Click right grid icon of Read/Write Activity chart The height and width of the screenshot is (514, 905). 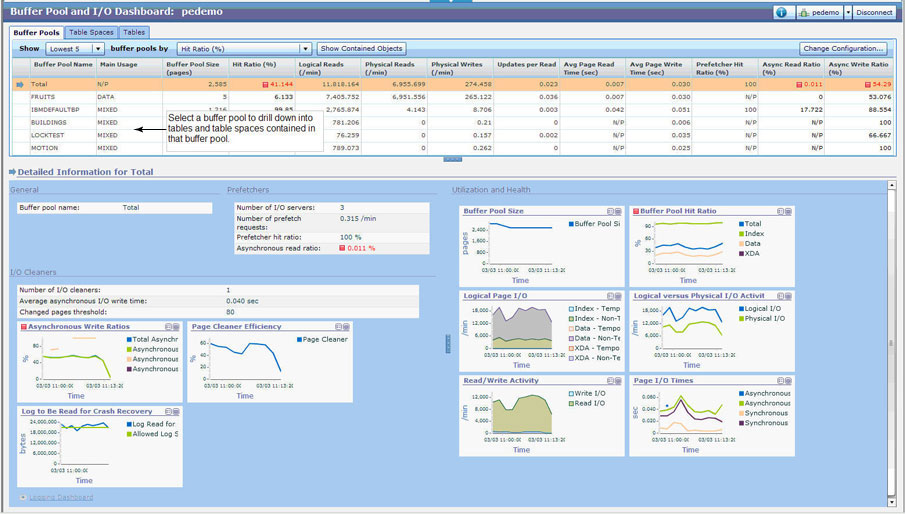(x=618, y=381)
